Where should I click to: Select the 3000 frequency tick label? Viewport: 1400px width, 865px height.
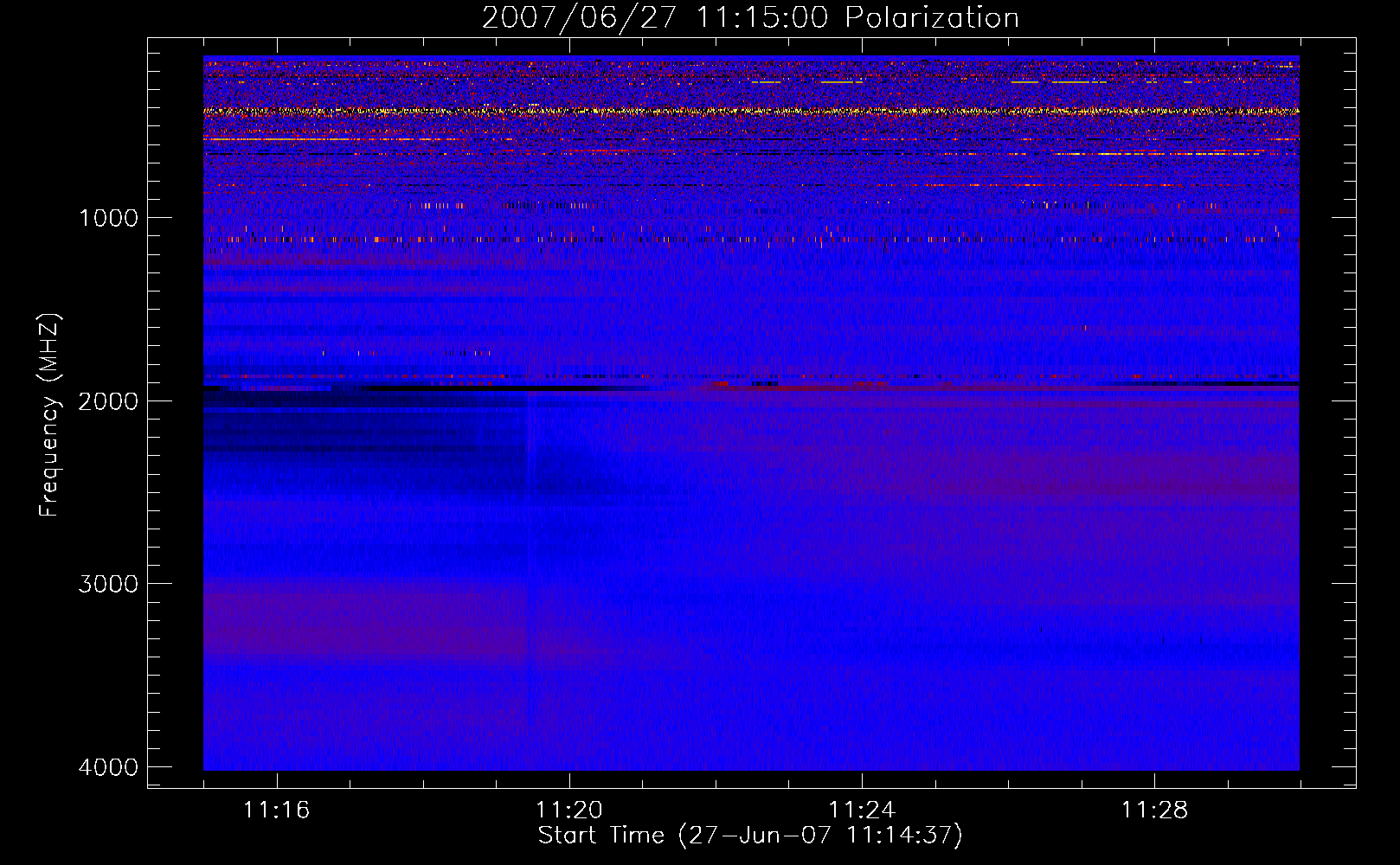point(109,584)
